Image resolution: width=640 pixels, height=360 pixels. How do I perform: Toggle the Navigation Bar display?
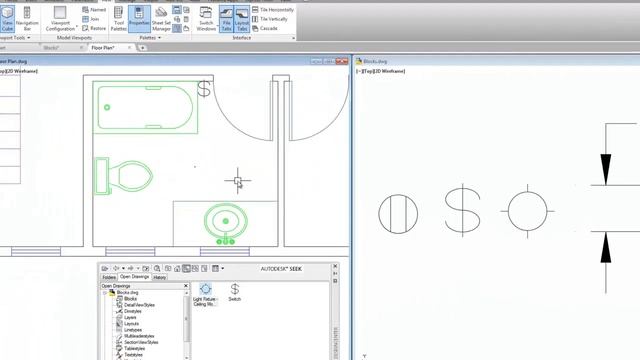pos(27,19)
